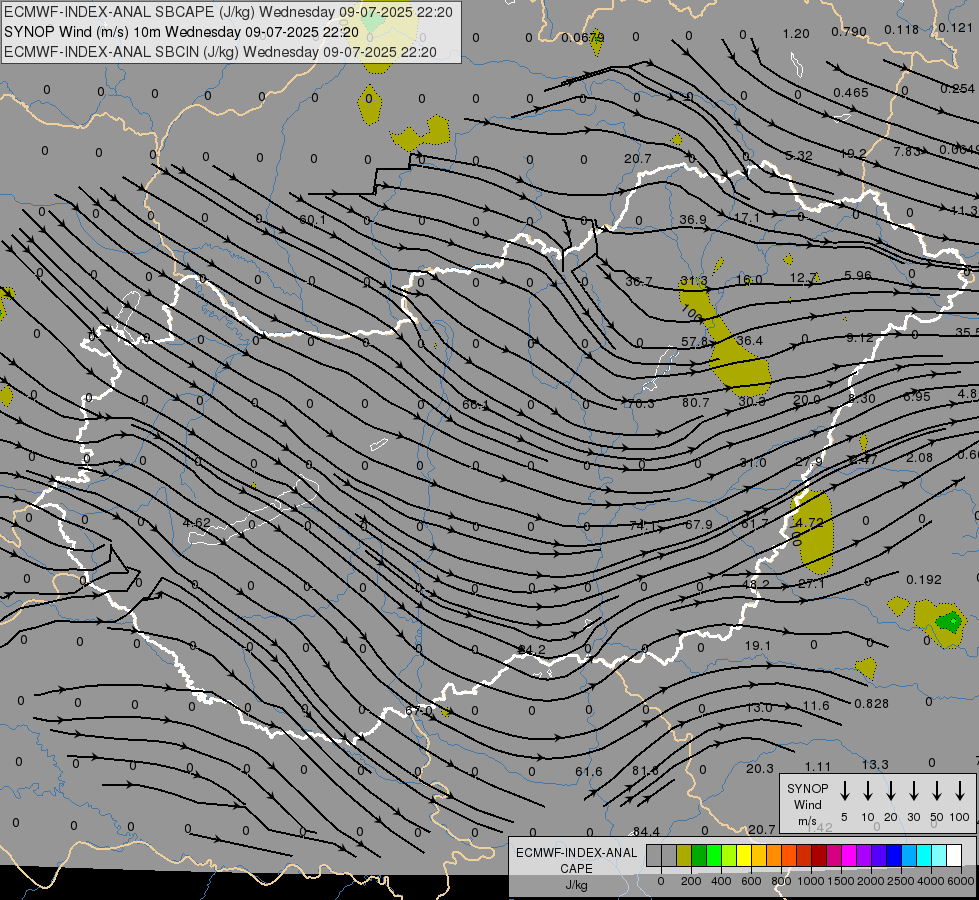
Task: Click the CAPE value 2.08 on map
Action: point(919,458)
